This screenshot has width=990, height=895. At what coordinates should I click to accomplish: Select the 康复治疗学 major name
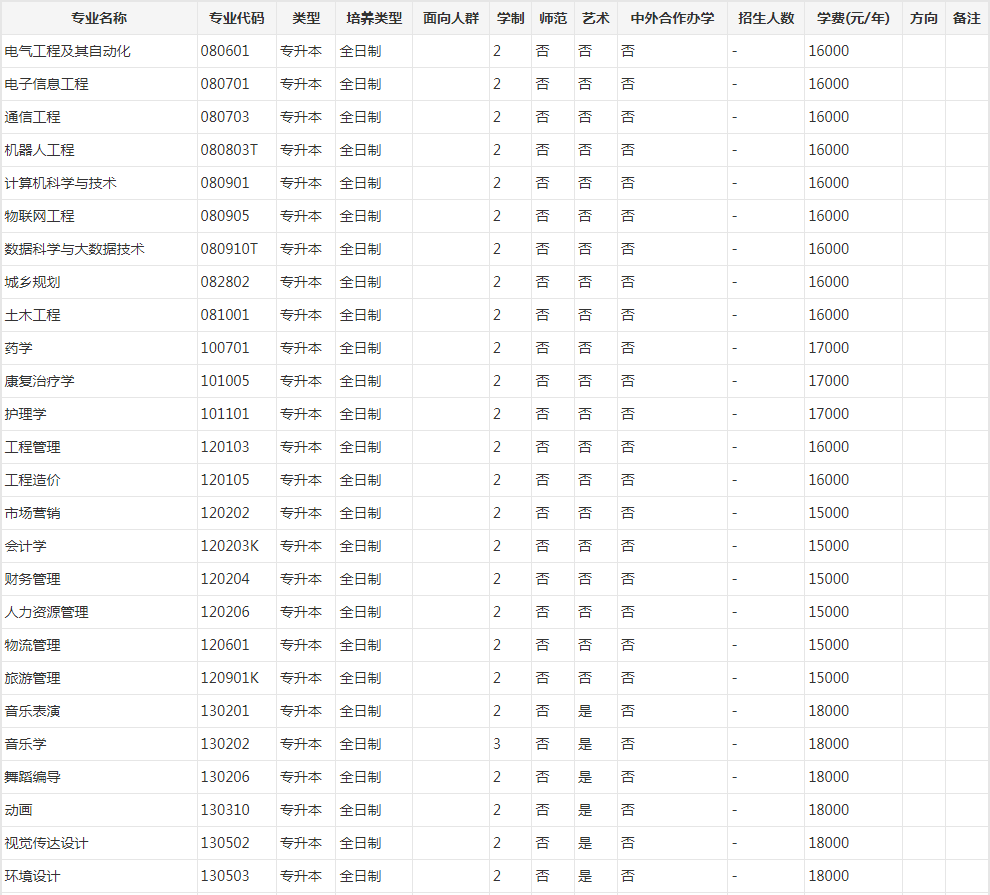point(40,381)
